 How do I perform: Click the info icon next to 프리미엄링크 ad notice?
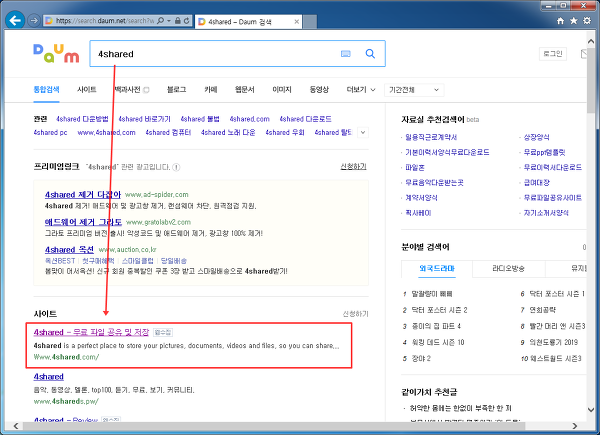(176, 167)
